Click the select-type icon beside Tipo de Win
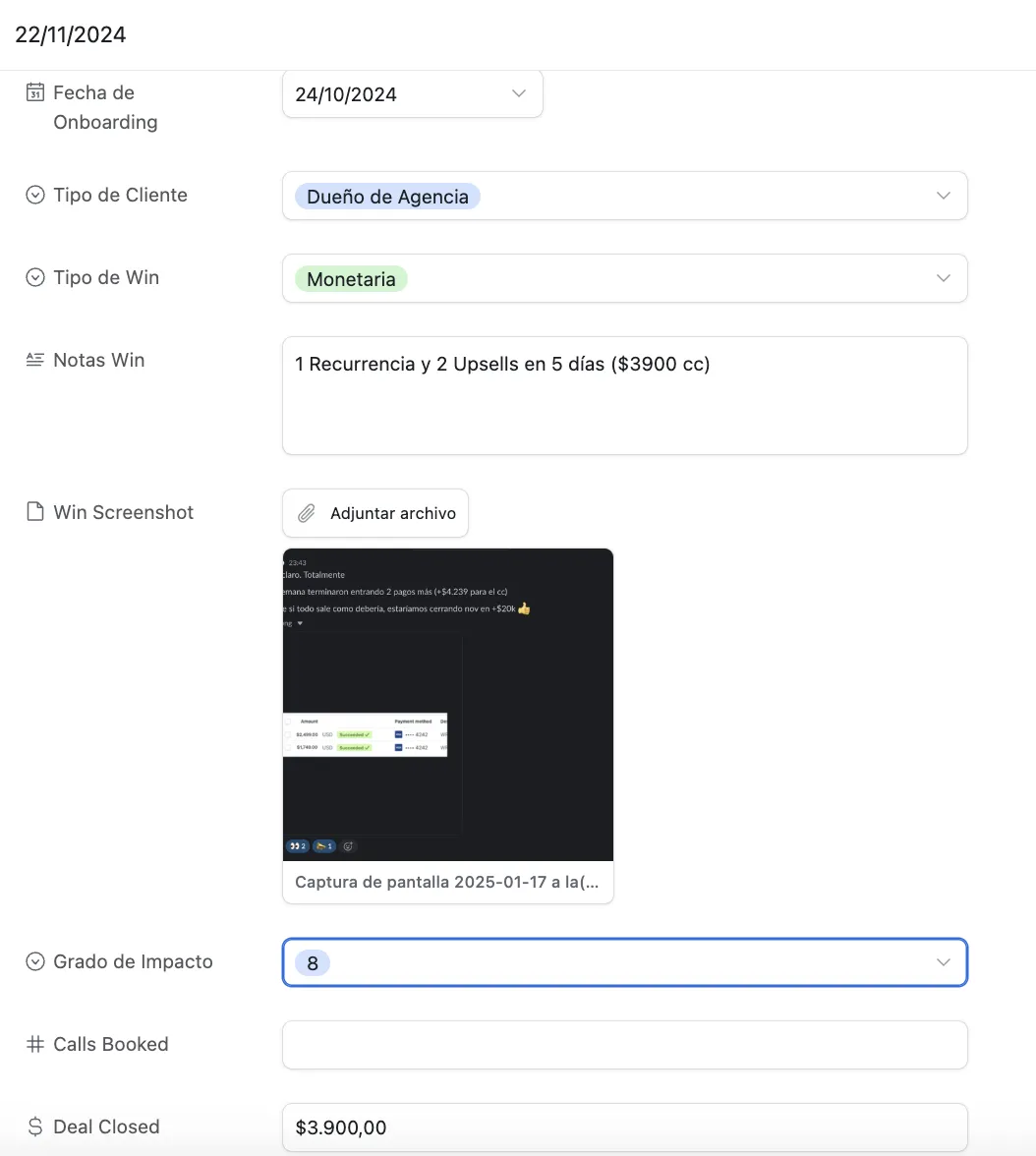This screenshot has width=1036, height=1156. click(35, 277)
